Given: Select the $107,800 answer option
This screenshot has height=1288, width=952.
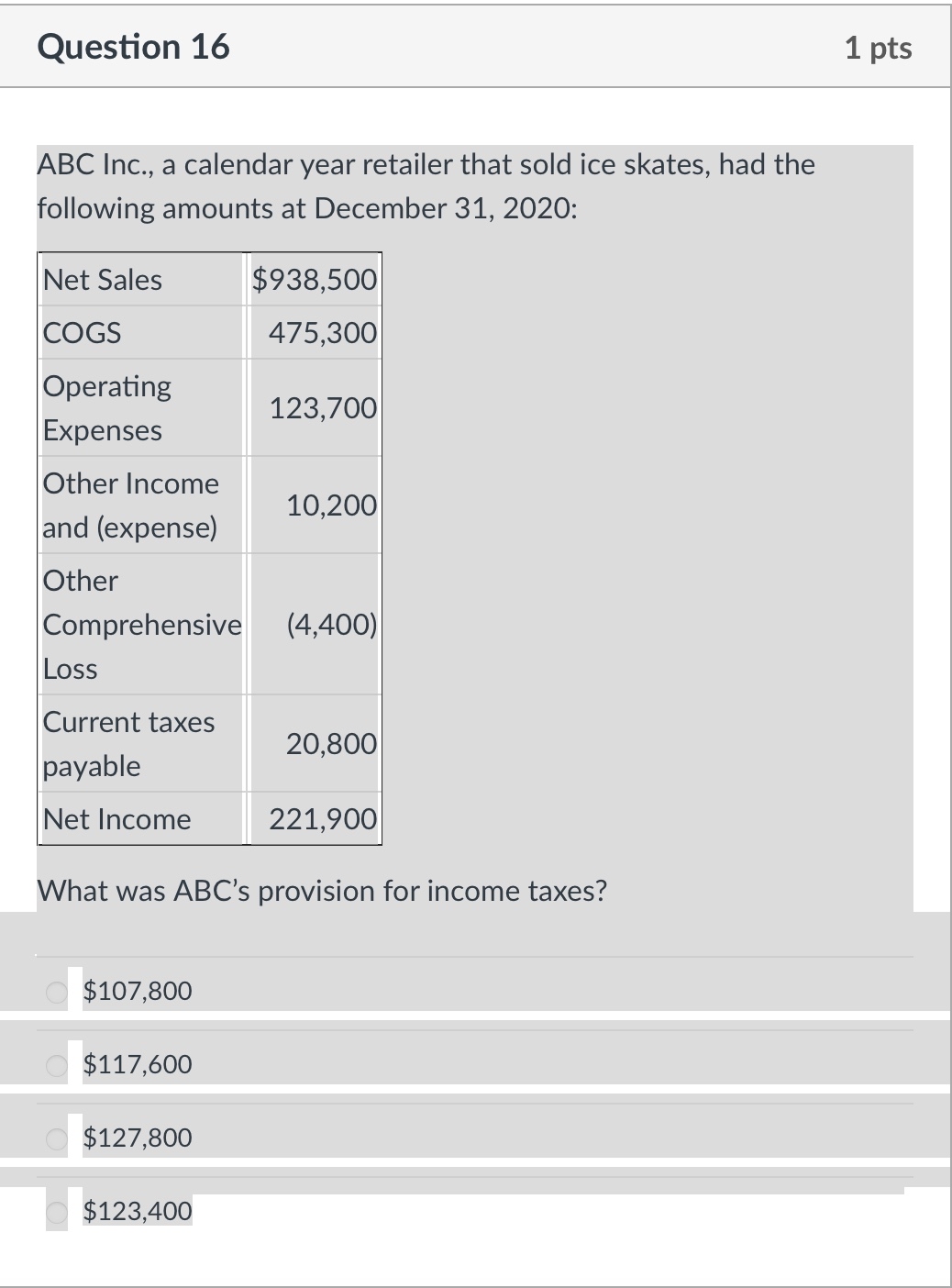Looking at the screenshot, I should tap(138, 991).
